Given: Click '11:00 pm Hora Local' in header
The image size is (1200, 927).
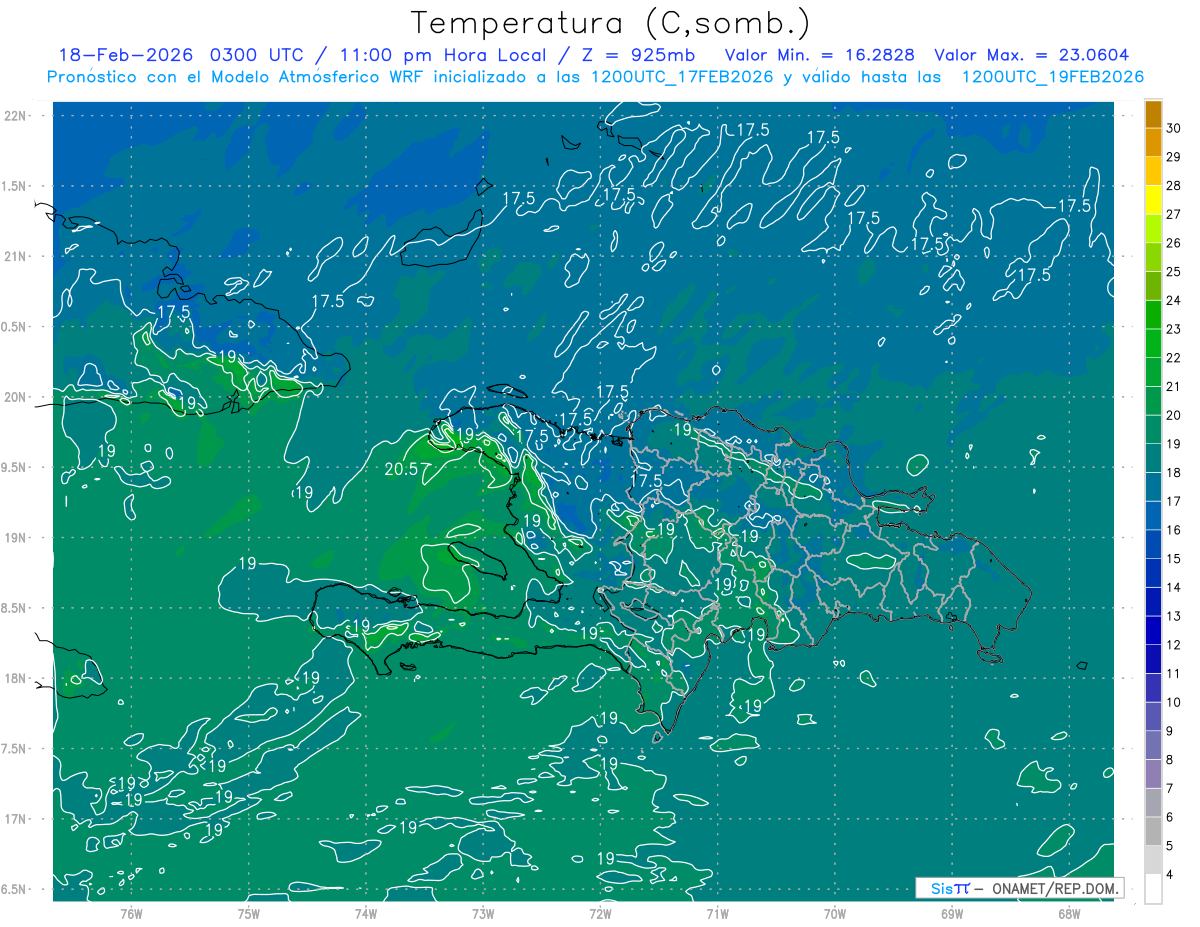Looking at the screenshot, I should pyautogui.click(x=442, y=55).
